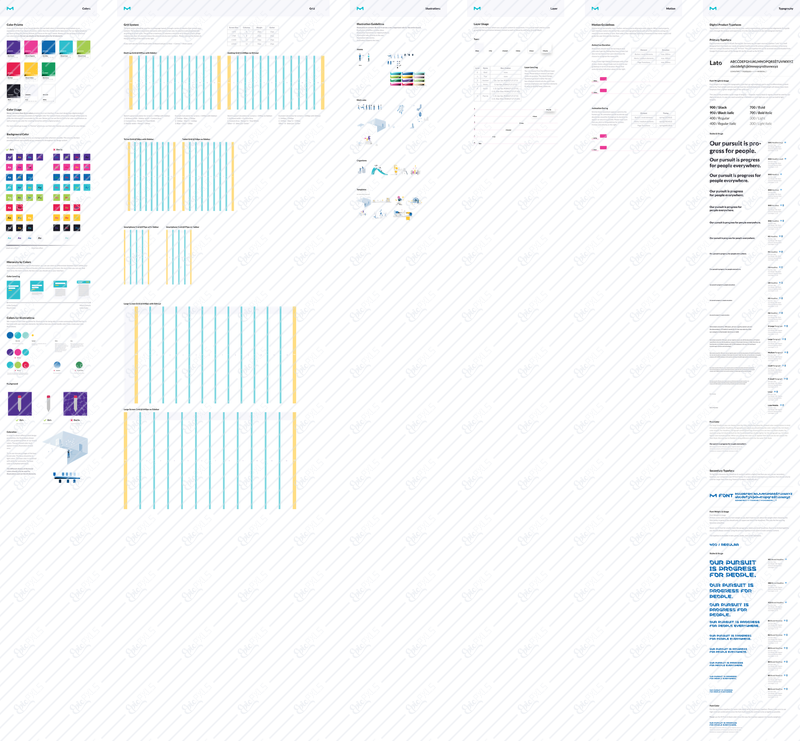Click the "Color Palette" heading
The image size is (800, 741).
point(15,24)
